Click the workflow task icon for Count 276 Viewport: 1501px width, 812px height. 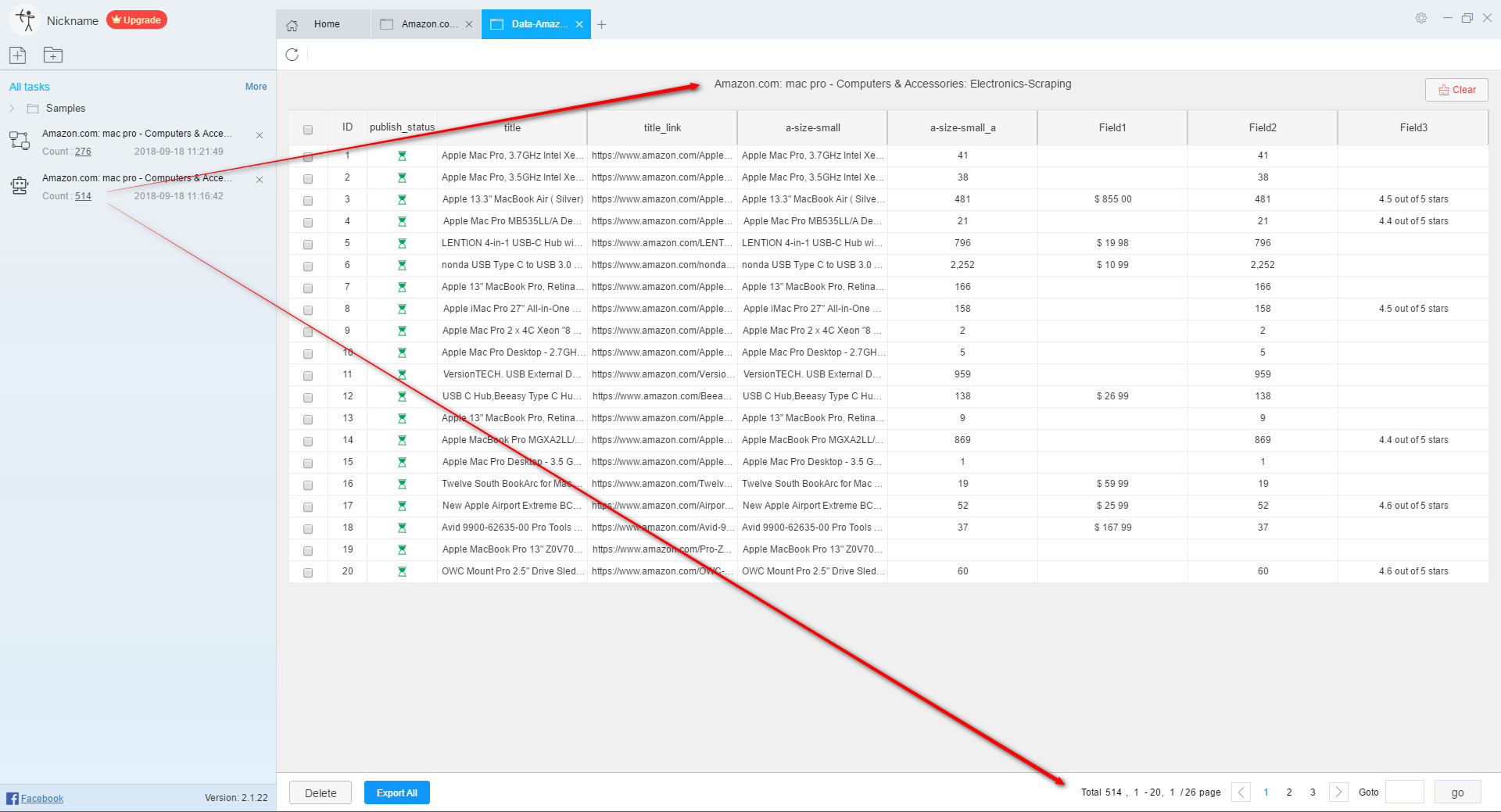click(20, 141)
